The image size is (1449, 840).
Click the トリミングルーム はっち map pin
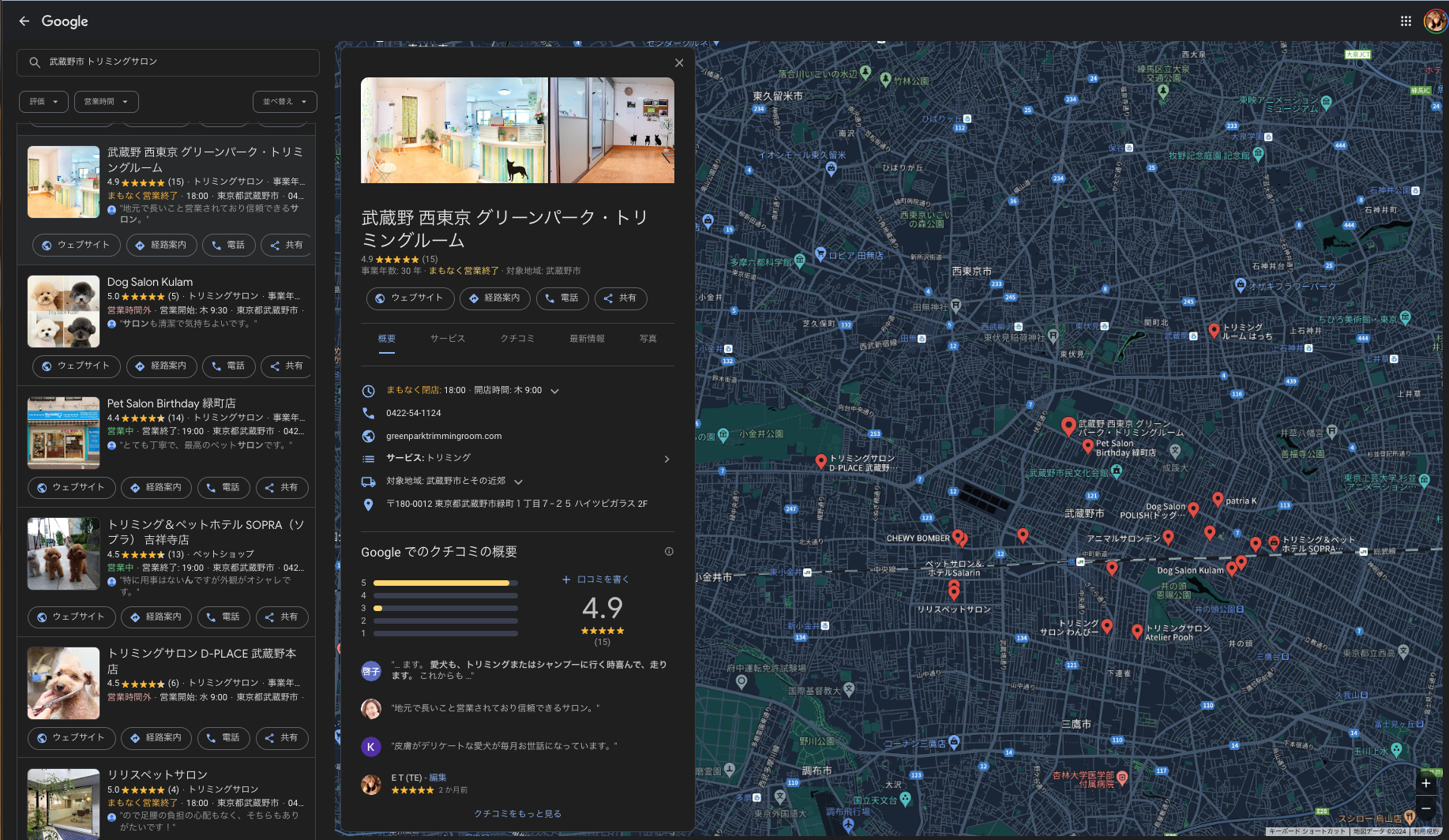(1214, 330)
